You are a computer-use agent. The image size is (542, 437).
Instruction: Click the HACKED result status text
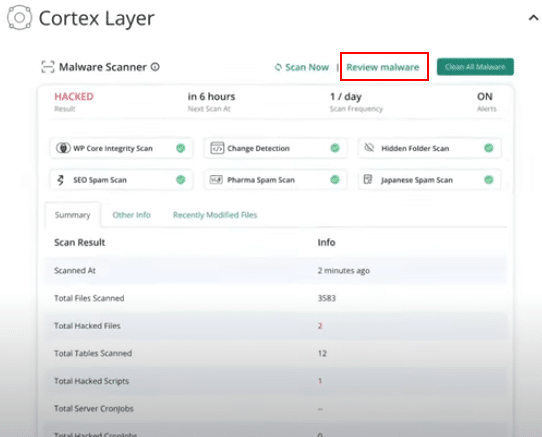pos(74,96)
